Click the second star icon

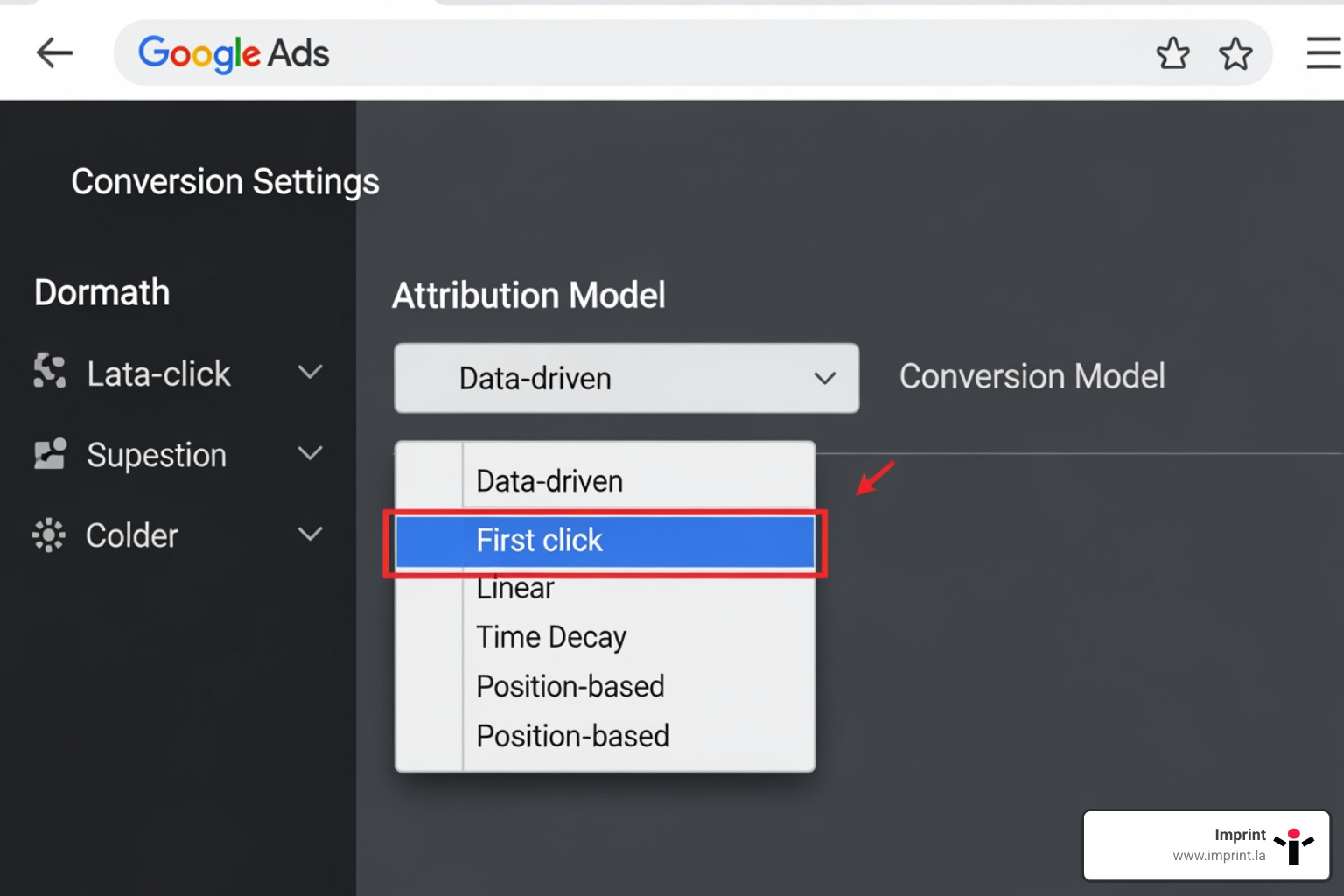point(1236,53)
